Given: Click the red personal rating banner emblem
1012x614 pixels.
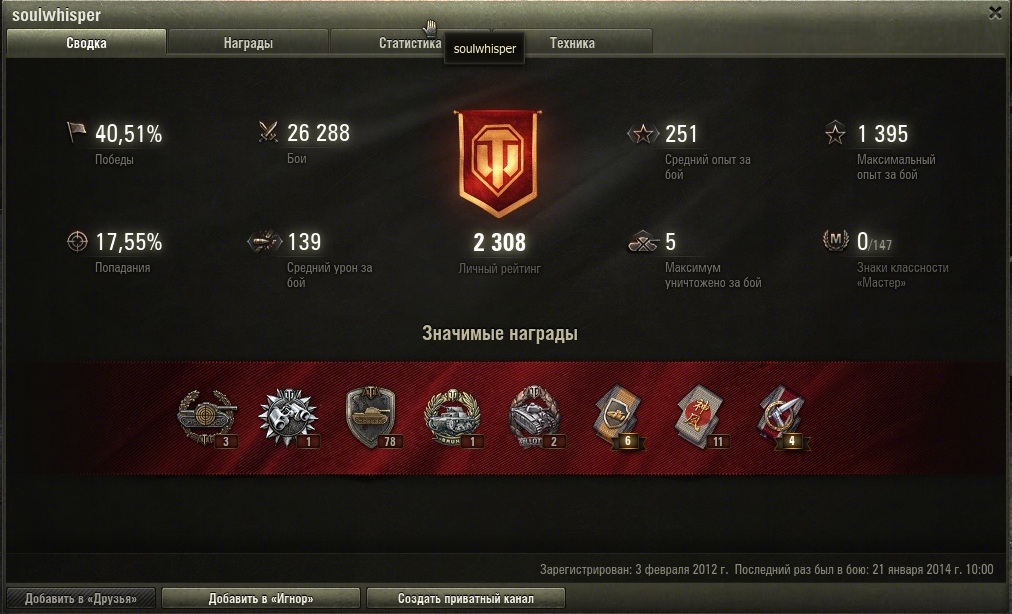Looking at the screenshot, I should tap(498, 163).
